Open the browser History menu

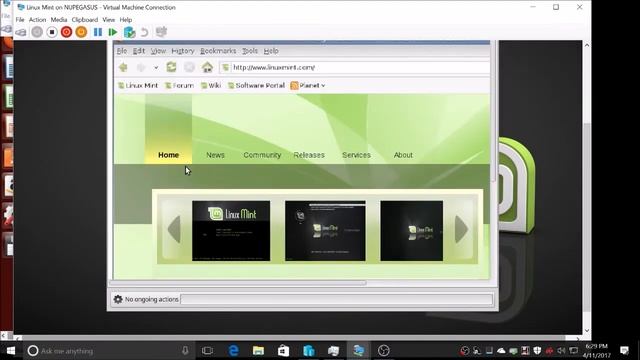183,51
